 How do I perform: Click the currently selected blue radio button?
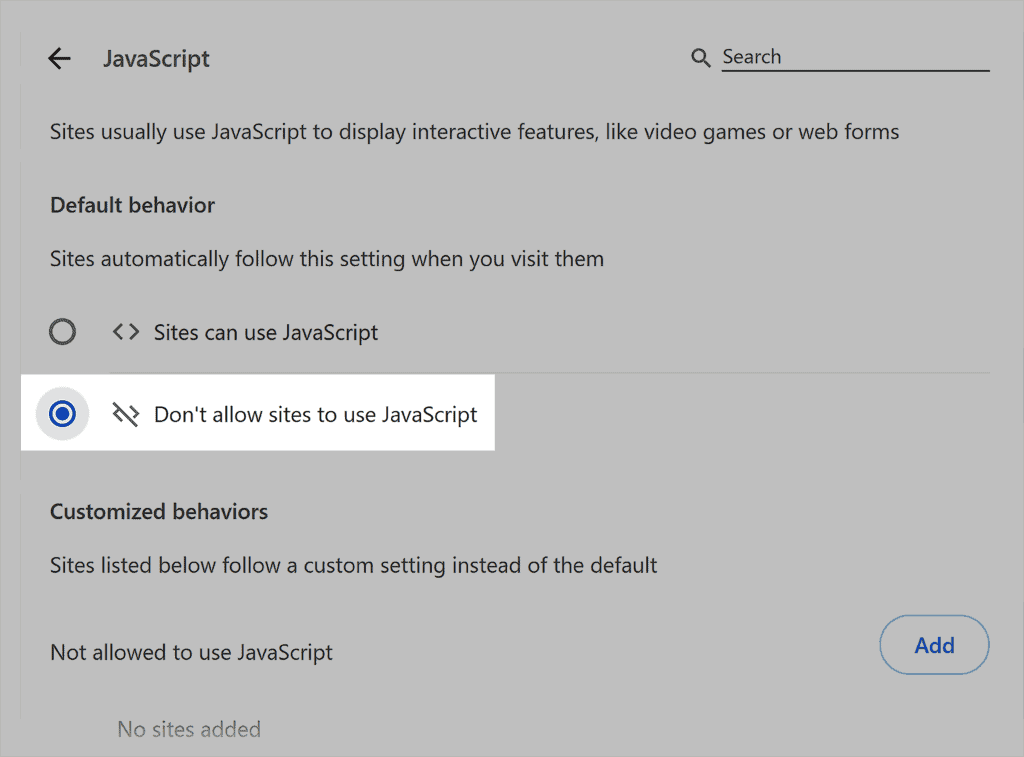(x=62, y=414)
